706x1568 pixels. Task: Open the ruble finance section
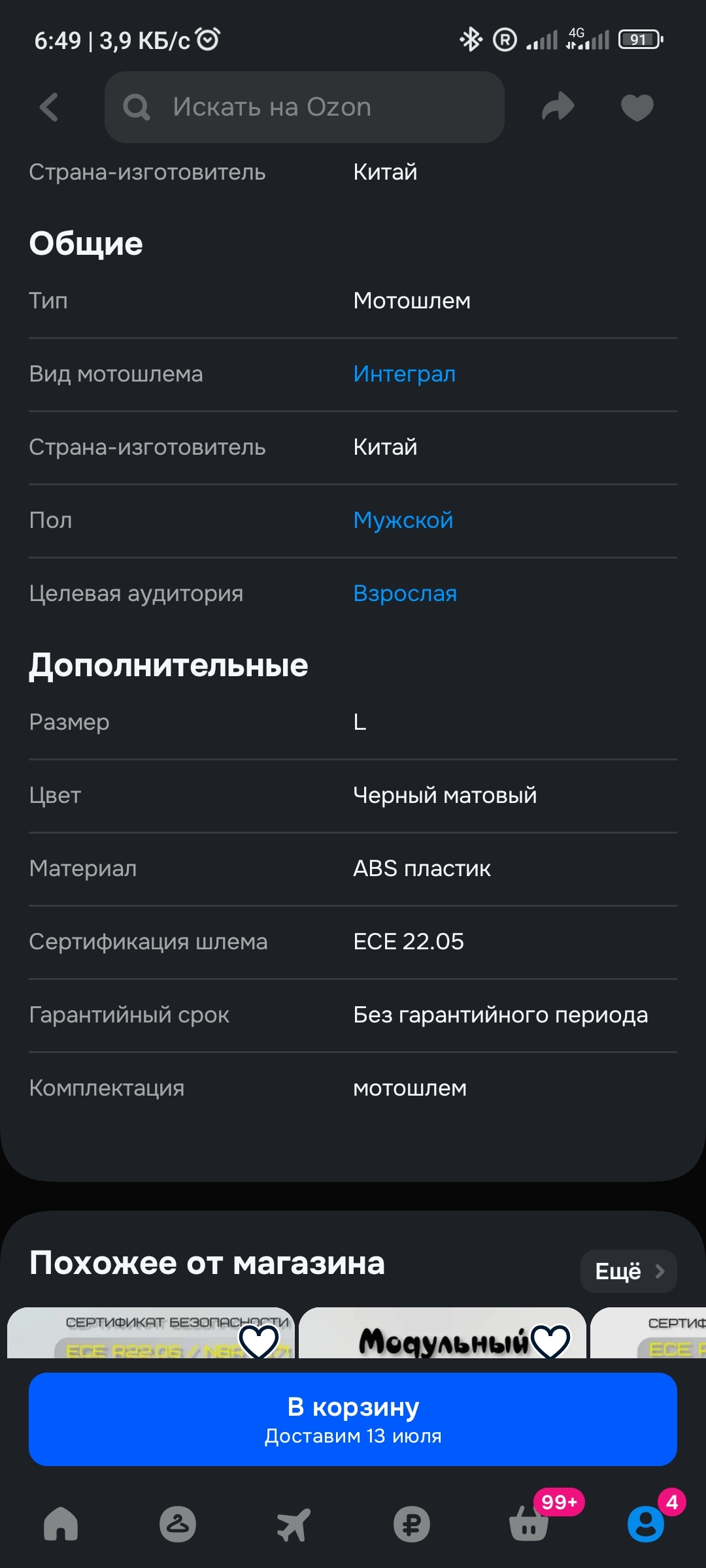412,1524
